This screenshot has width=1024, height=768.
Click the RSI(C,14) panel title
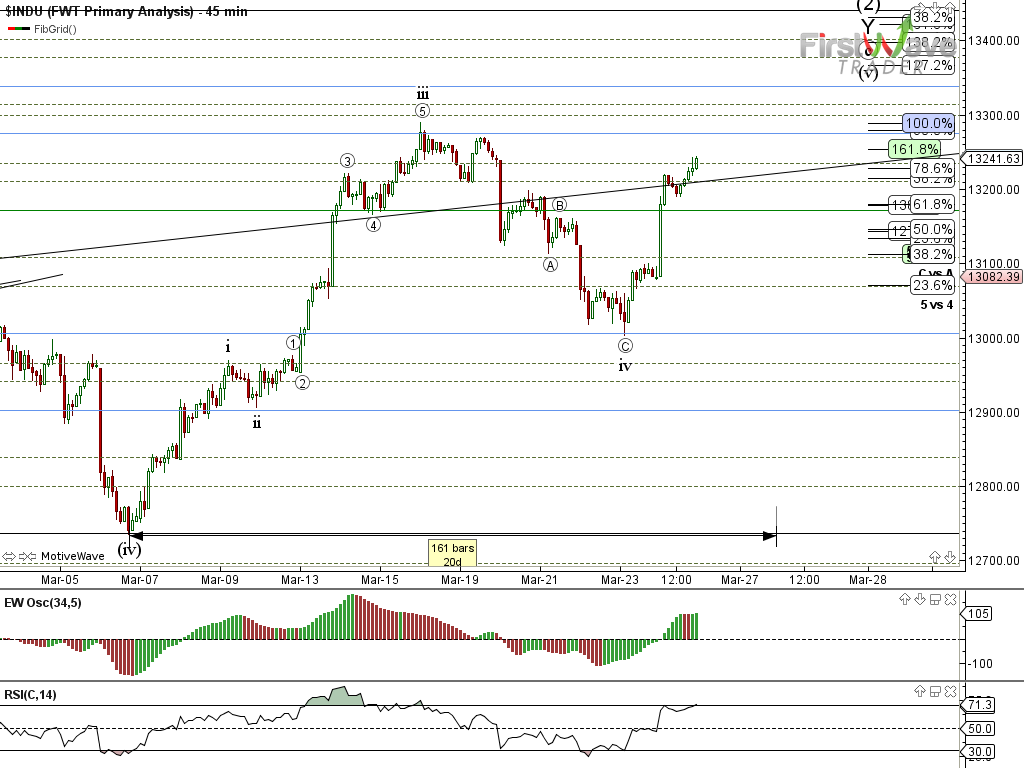[x=31, y=694]
